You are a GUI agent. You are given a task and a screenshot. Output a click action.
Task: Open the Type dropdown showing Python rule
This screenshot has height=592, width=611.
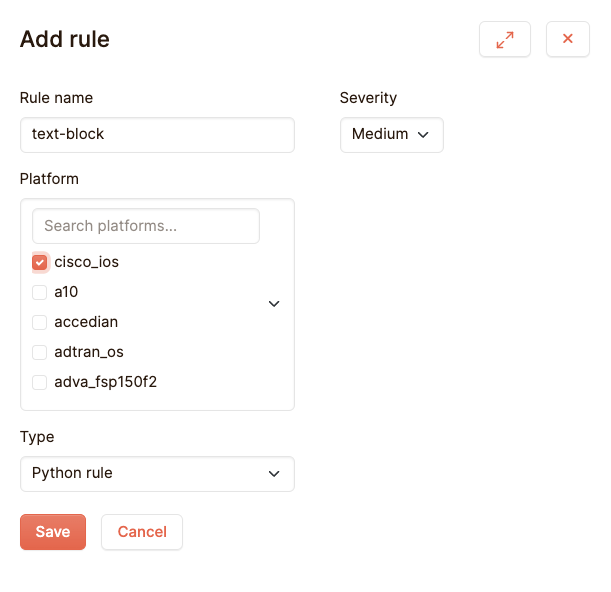click(157, 474)
